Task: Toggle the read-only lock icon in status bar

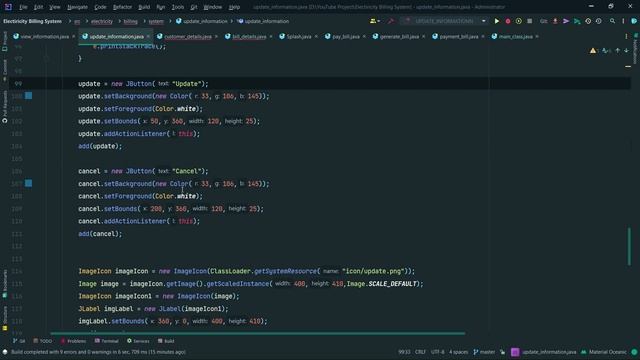Action: tap(502, 352)
